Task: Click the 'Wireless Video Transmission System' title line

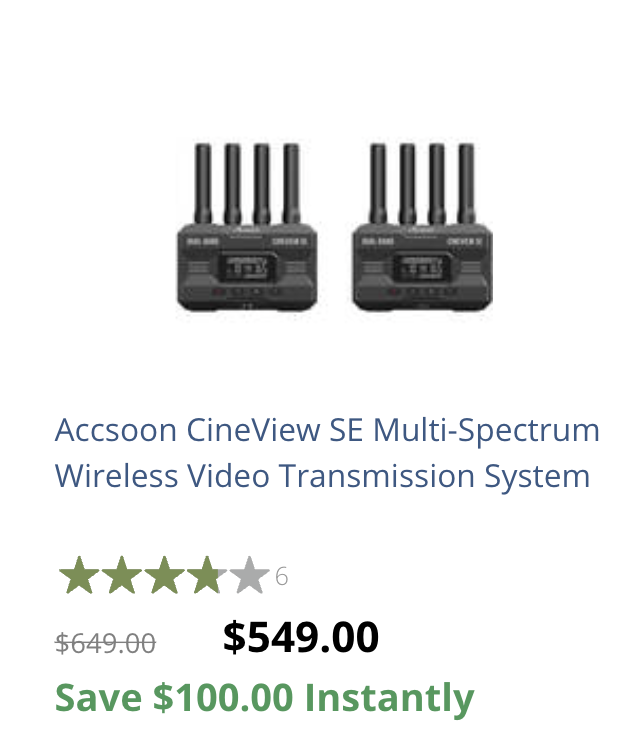Action: (x=322, y=475)
